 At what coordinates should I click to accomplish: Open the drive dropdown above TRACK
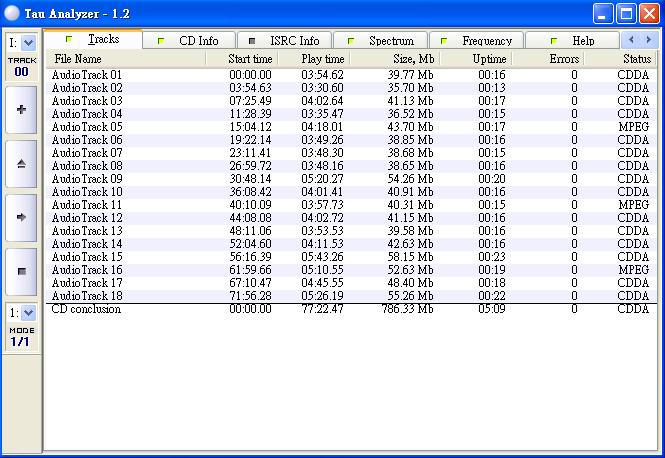click(28, 42)
